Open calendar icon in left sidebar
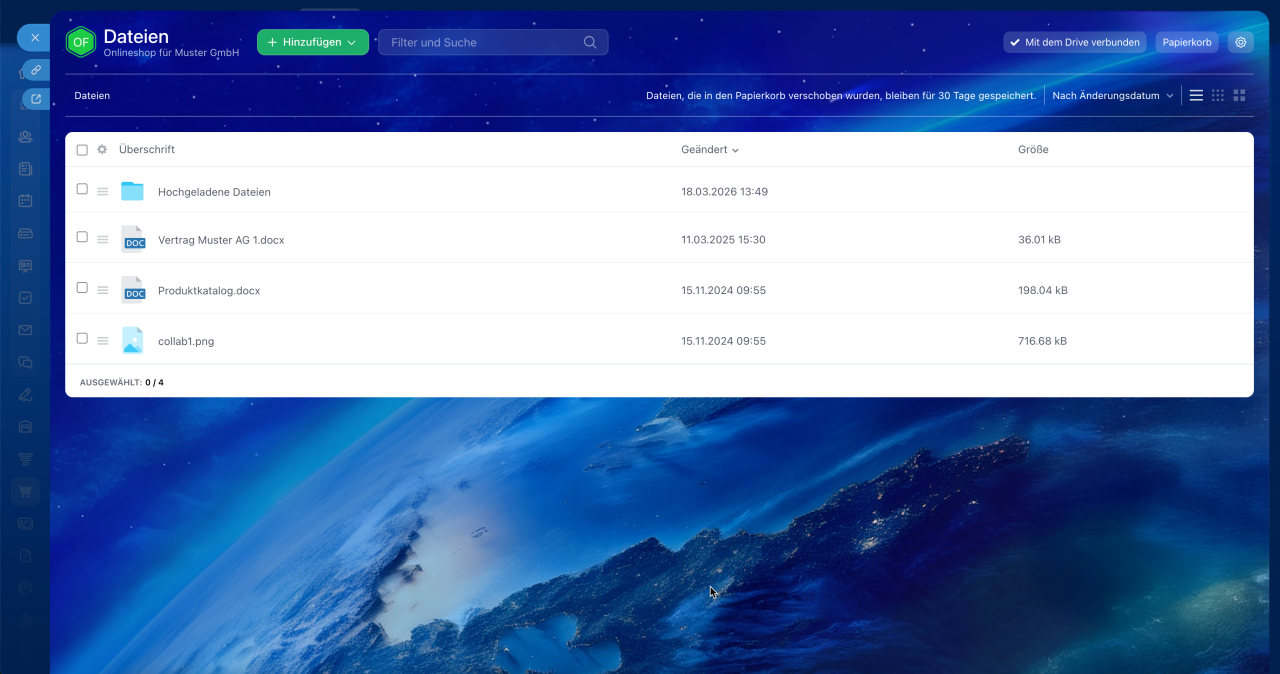1280x674 pixels. [26, 201]
